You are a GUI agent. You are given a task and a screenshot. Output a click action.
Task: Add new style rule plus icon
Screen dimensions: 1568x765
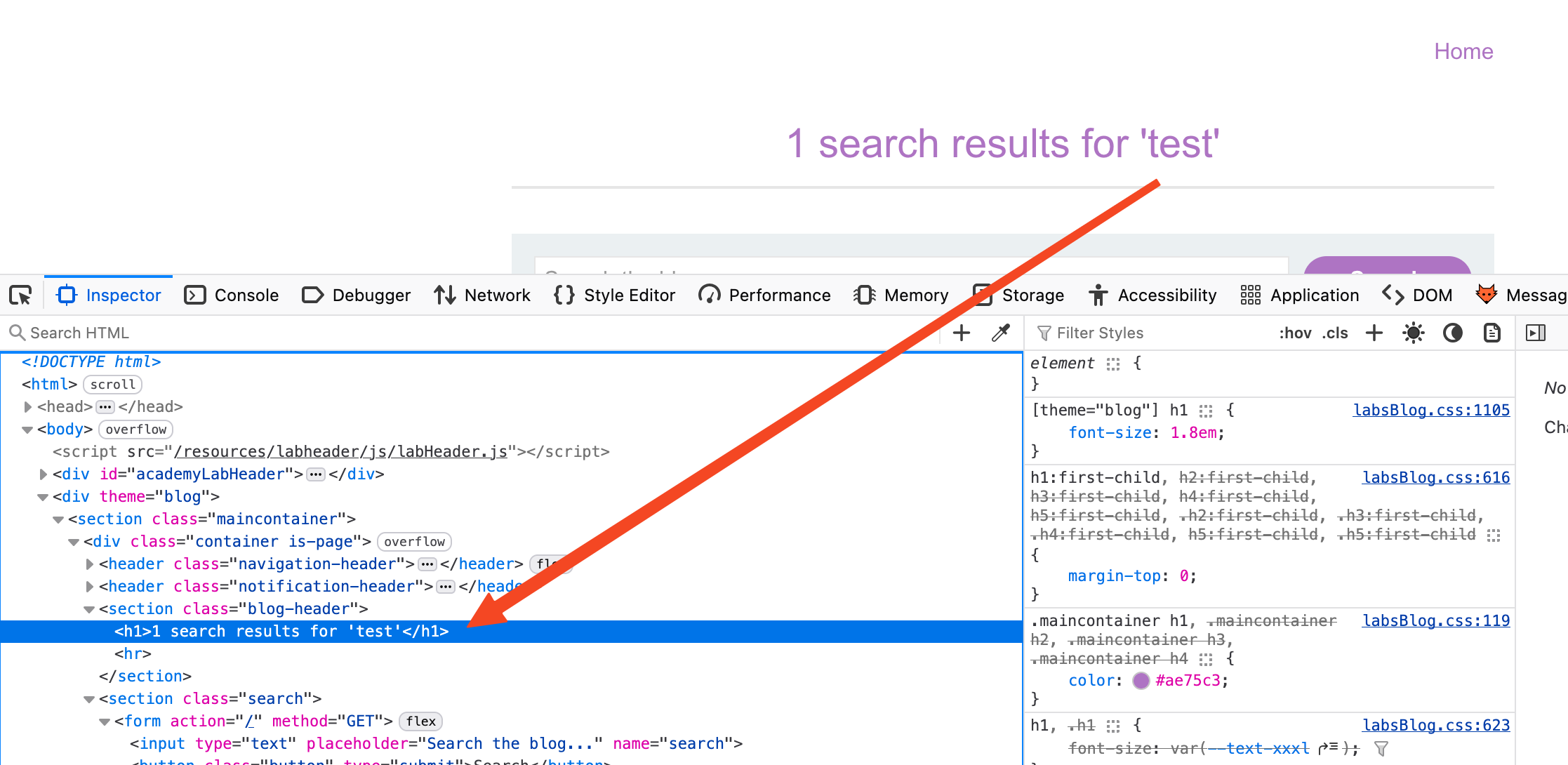click(x=1374, y=333)
